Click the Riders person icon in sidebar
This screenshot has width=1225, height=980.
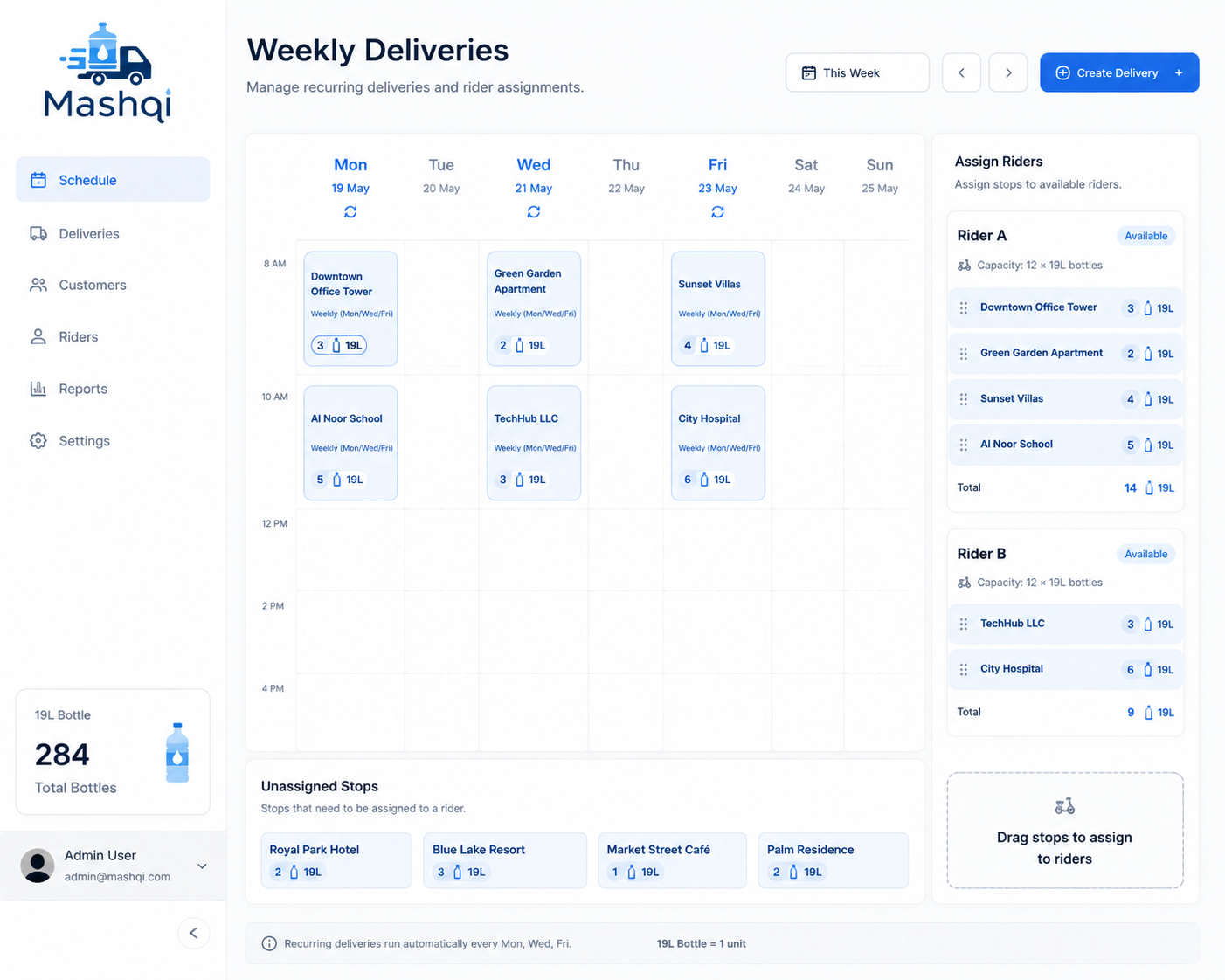38,336
